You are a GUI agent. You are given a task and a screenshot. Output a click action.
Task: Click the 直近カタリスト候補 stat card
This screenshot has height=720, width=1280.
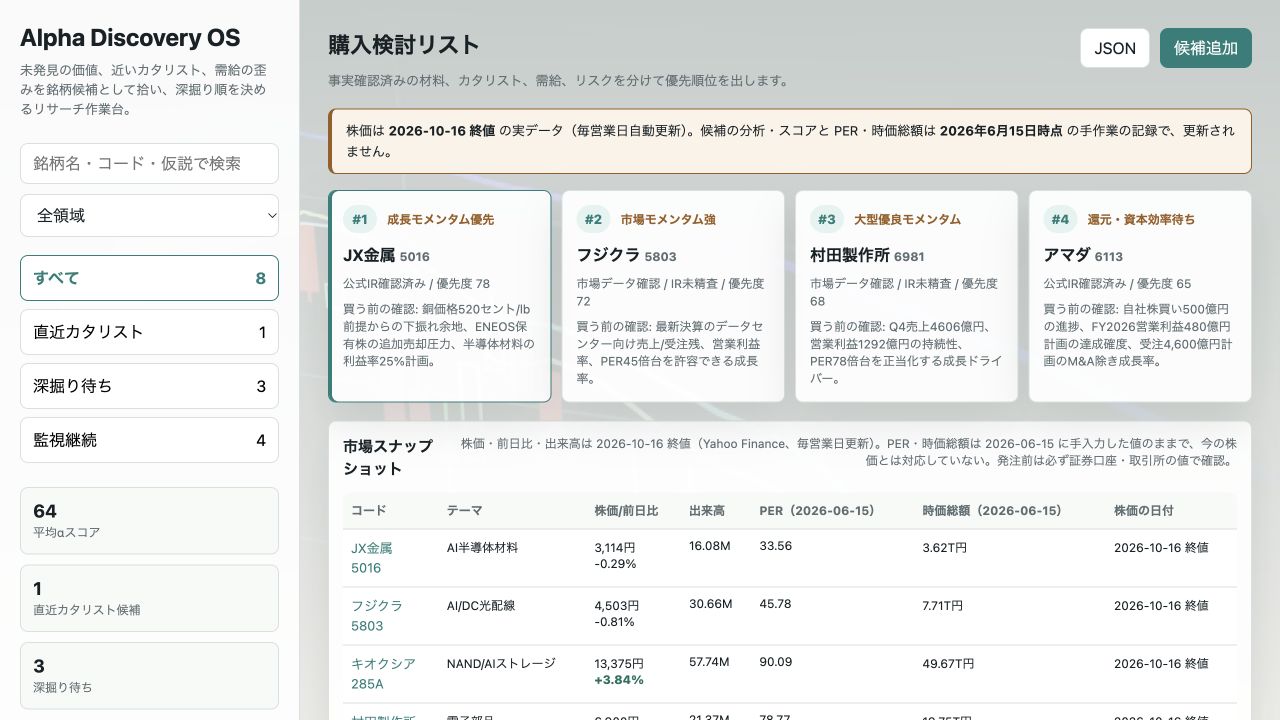click(x=149, y=598)
